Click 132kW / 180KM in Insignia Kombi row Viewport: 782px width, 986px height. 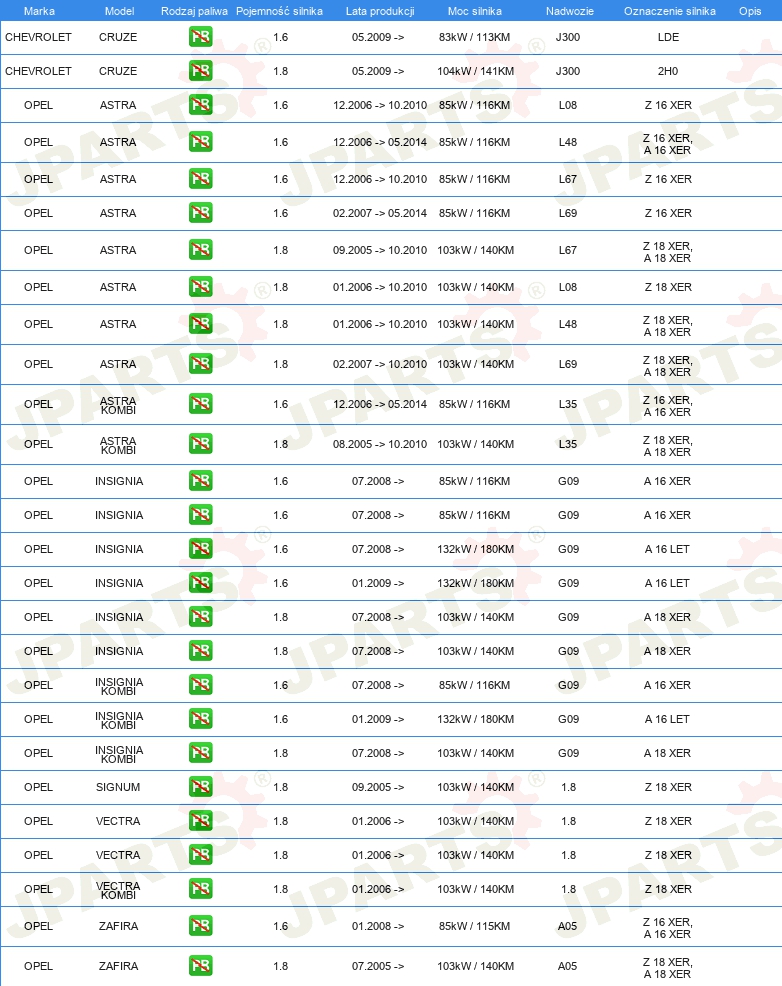point(475,719)
